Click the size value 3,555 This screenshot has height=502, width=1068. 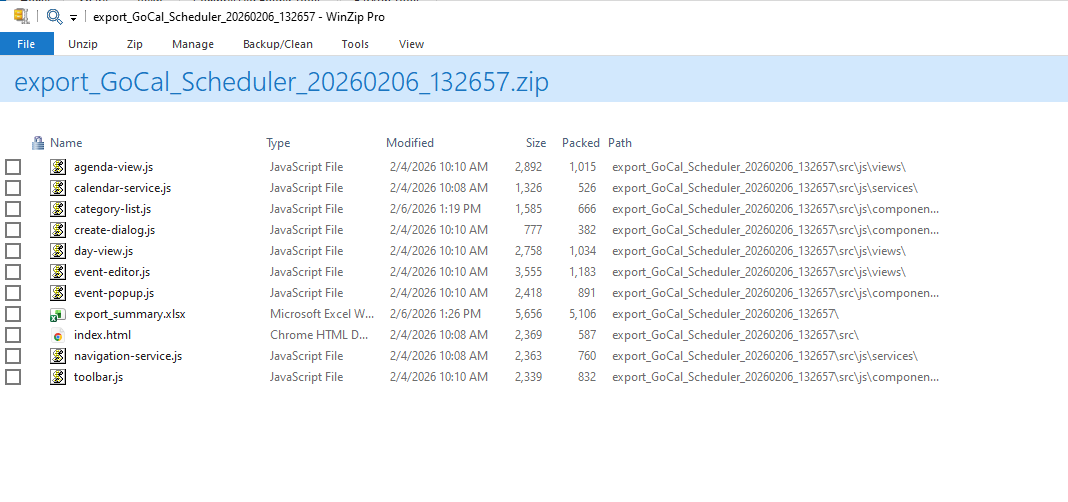[x=529, y=272]
